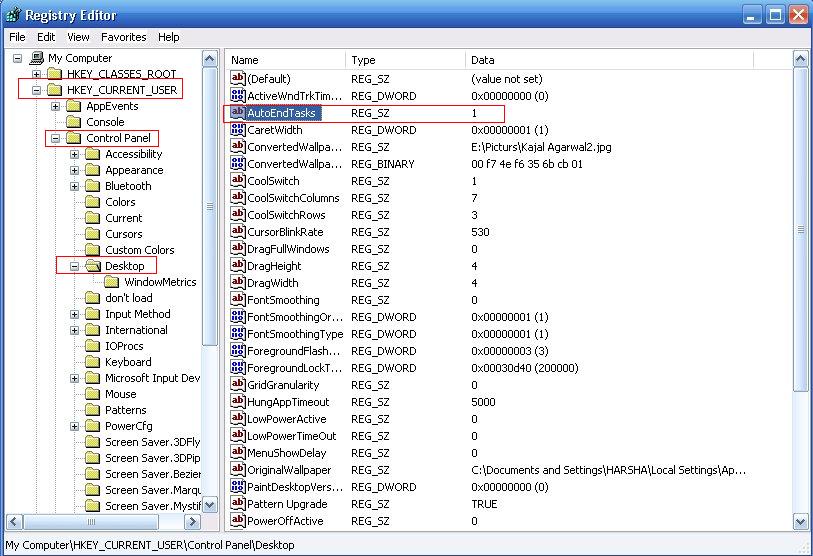This screenshot has height=556, width=813.
Task: Select the Pattern Upgrade value name
Action: coord(287,504)
